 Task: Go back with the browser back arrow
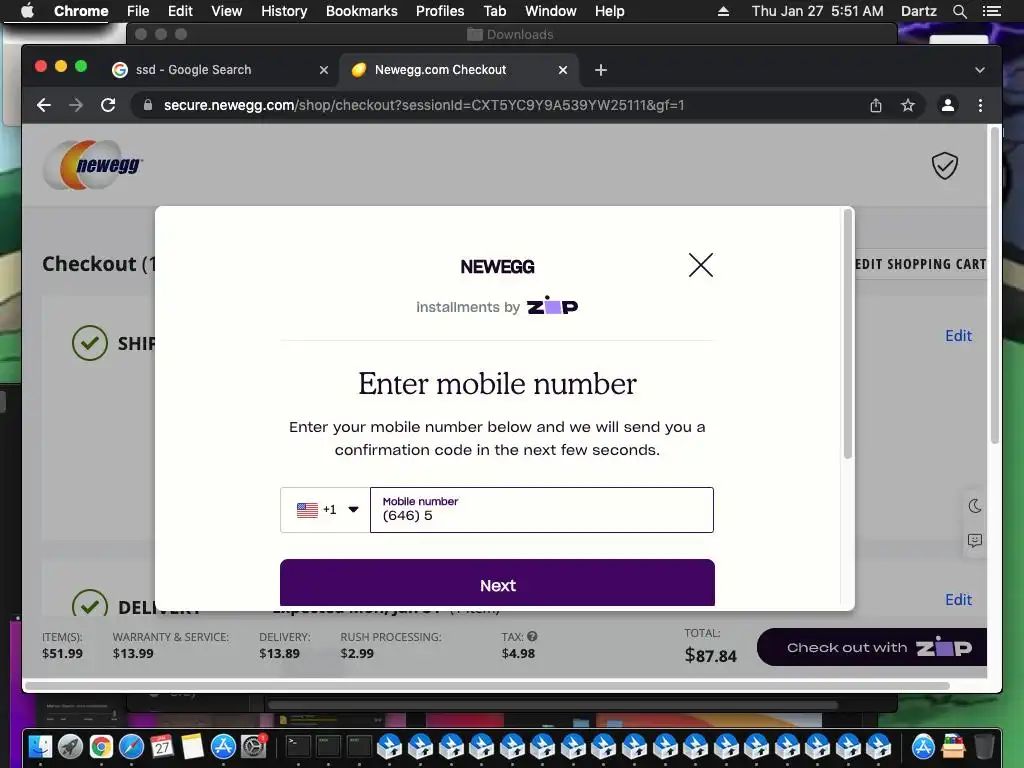click(44, 105)
